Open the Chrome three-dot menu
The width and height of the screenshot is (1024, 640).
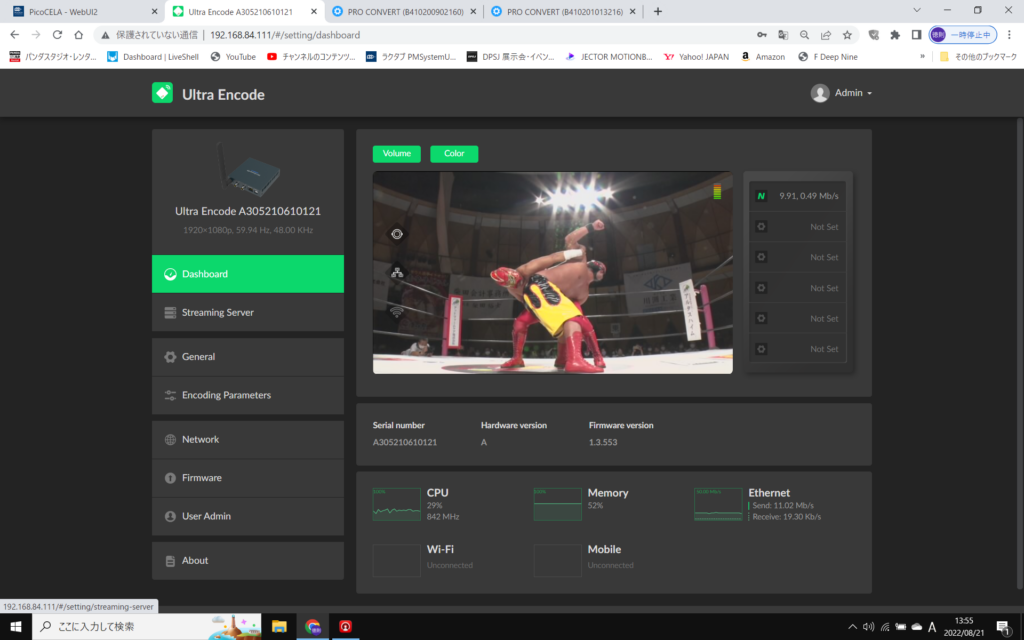[x=1010, y=35]
